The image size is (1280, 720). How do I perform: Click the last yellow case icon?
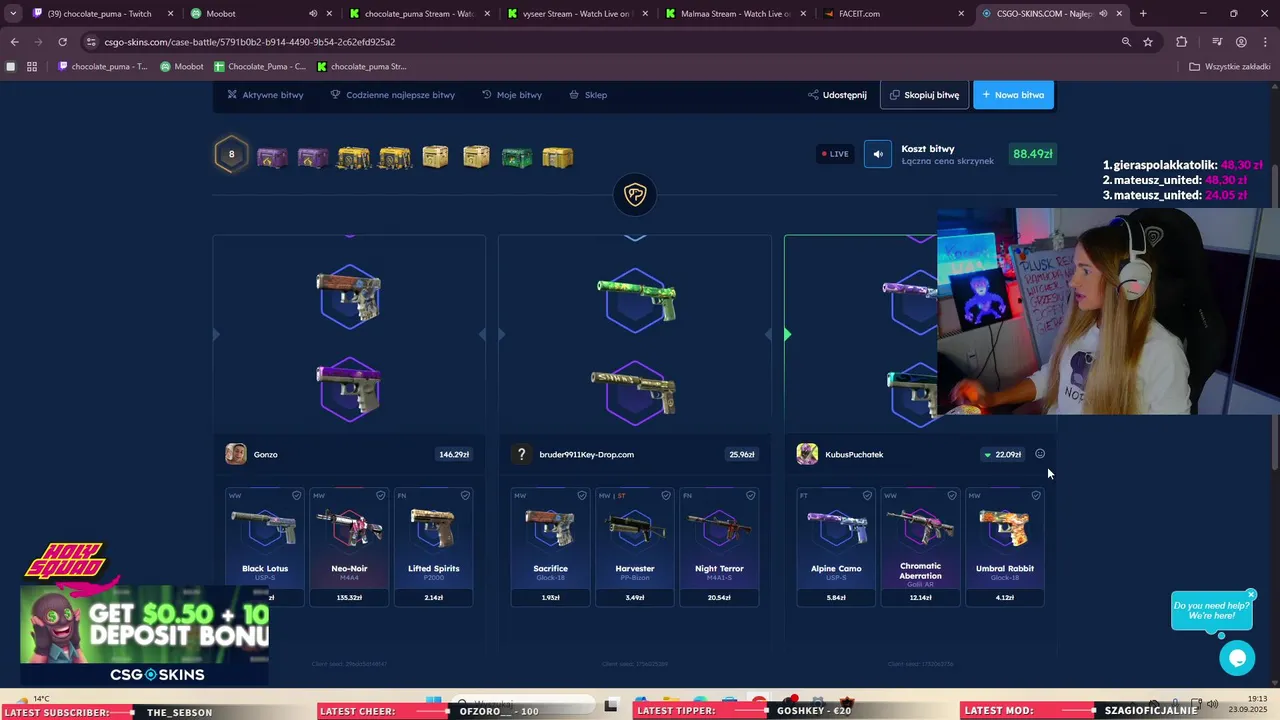point(558,157)
